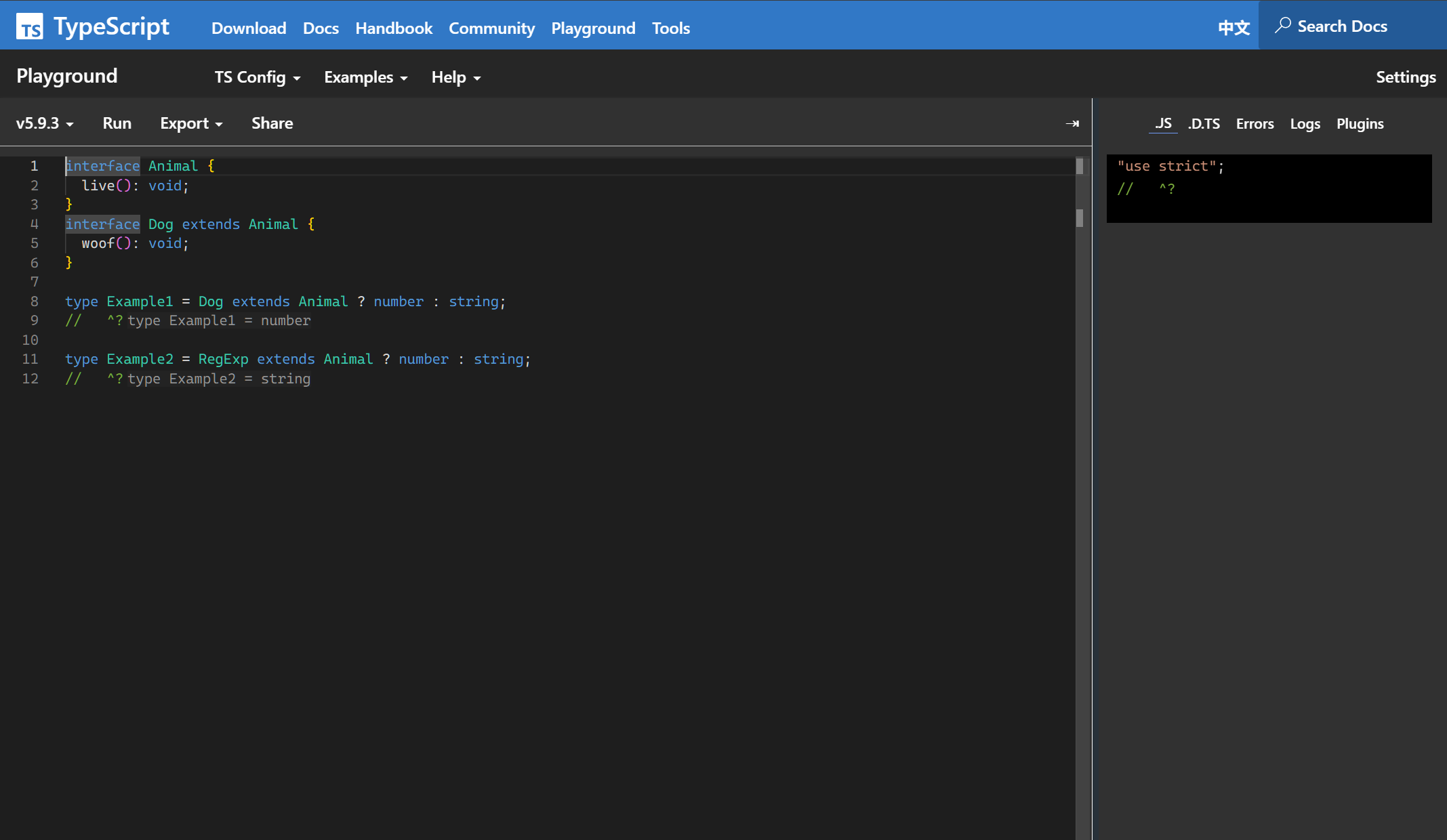
Task: Switch to the .D.TS tab
Action: tap(1204, 124)
